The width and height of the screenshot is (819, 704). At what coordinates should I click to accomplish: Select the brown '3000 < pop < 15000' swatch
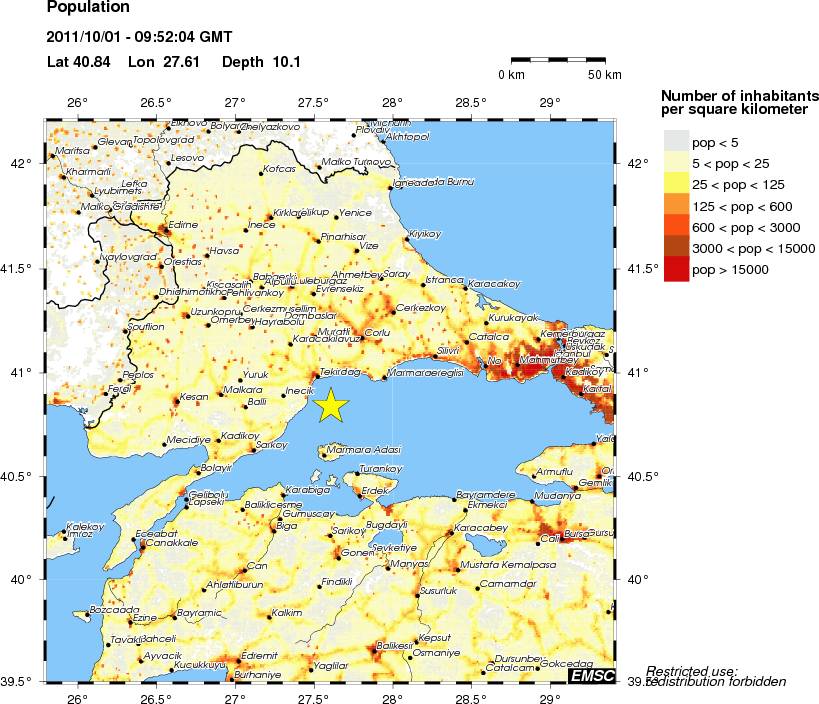(677, 248)
